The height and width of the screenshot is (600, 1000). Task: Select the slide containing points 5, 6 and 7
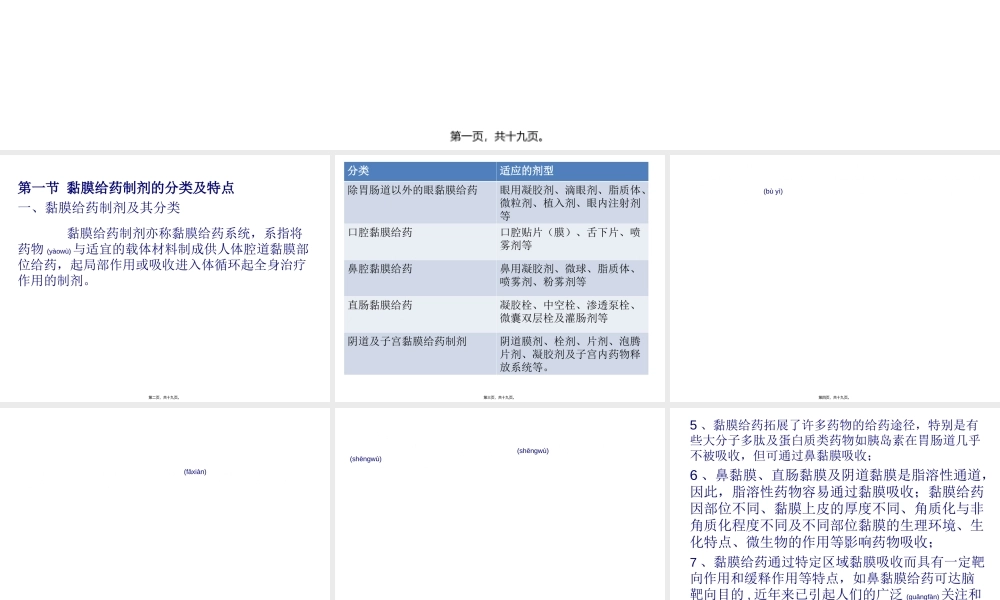pyautogui.click(x=833, y=500)
